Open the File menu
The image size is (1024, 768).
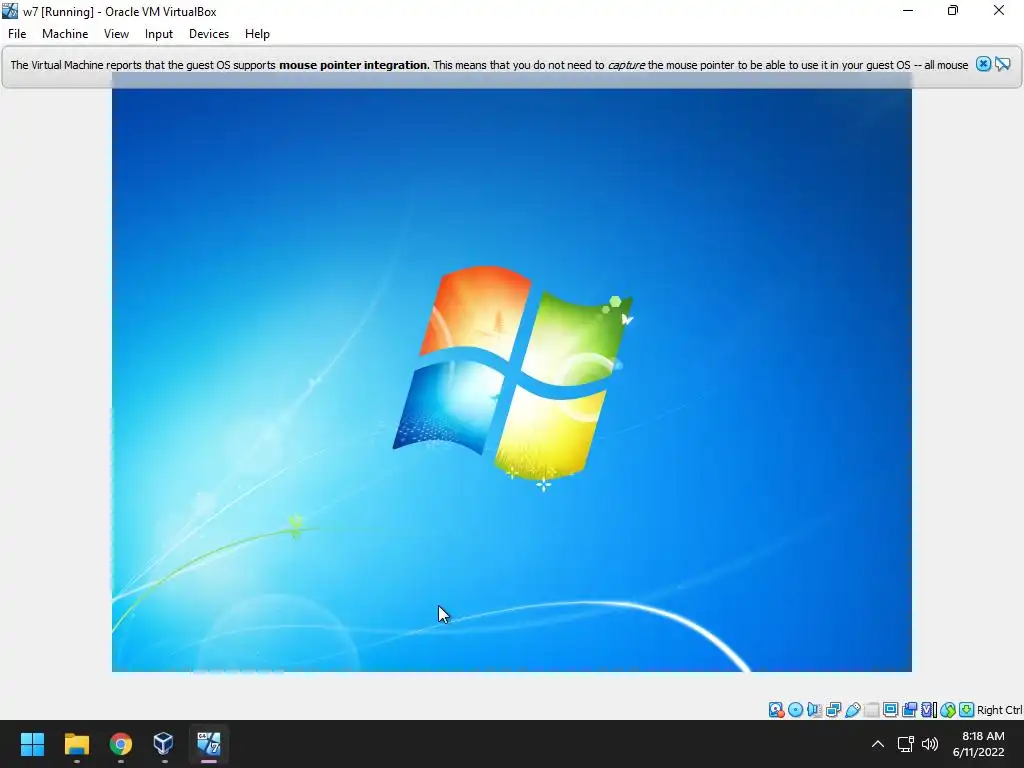pos(17,34)
